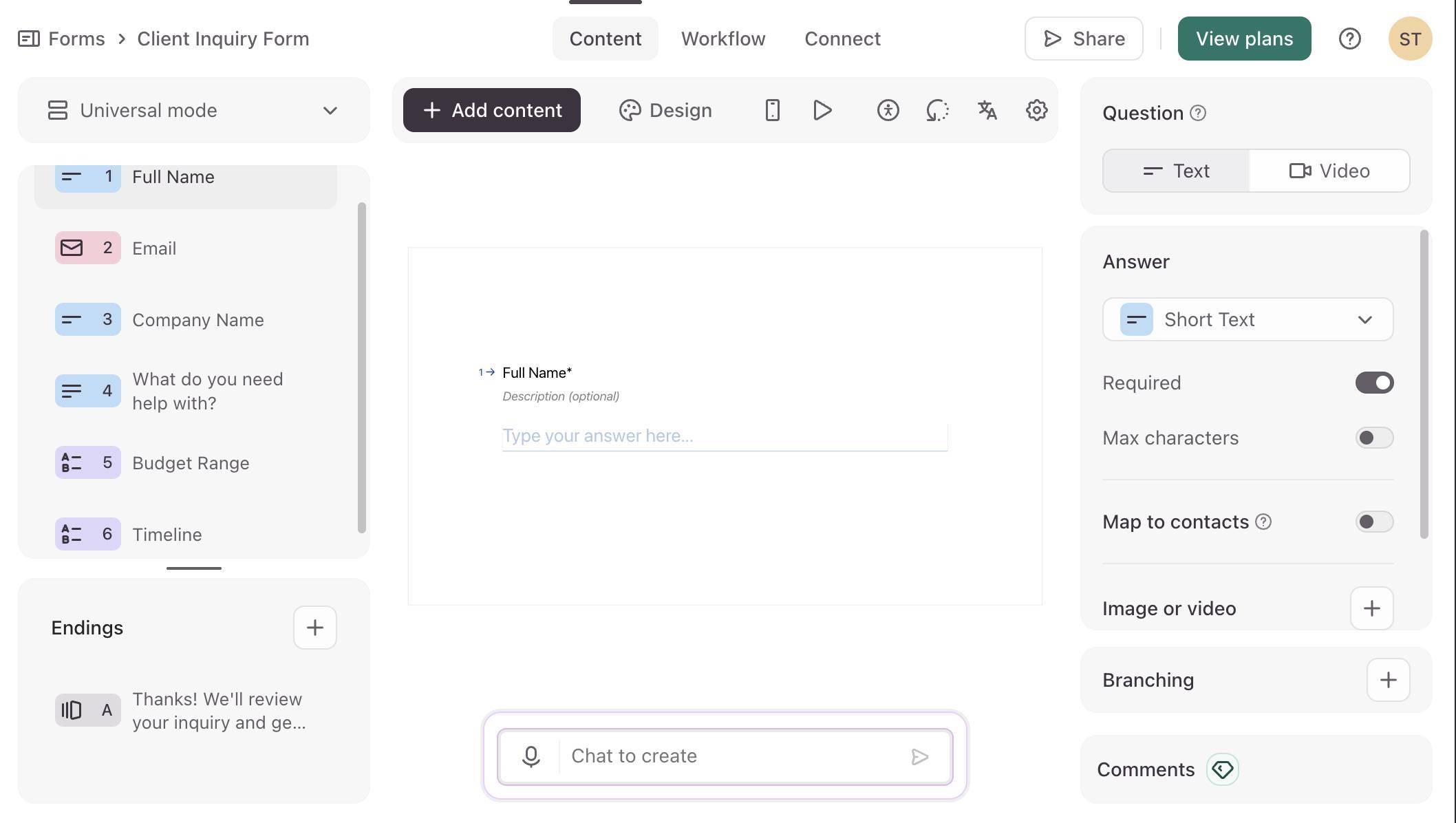Image resolution: width=1456 pixels, height=823 pixels.
Task: Open the translations tool
Action: [x=987, y=109]
